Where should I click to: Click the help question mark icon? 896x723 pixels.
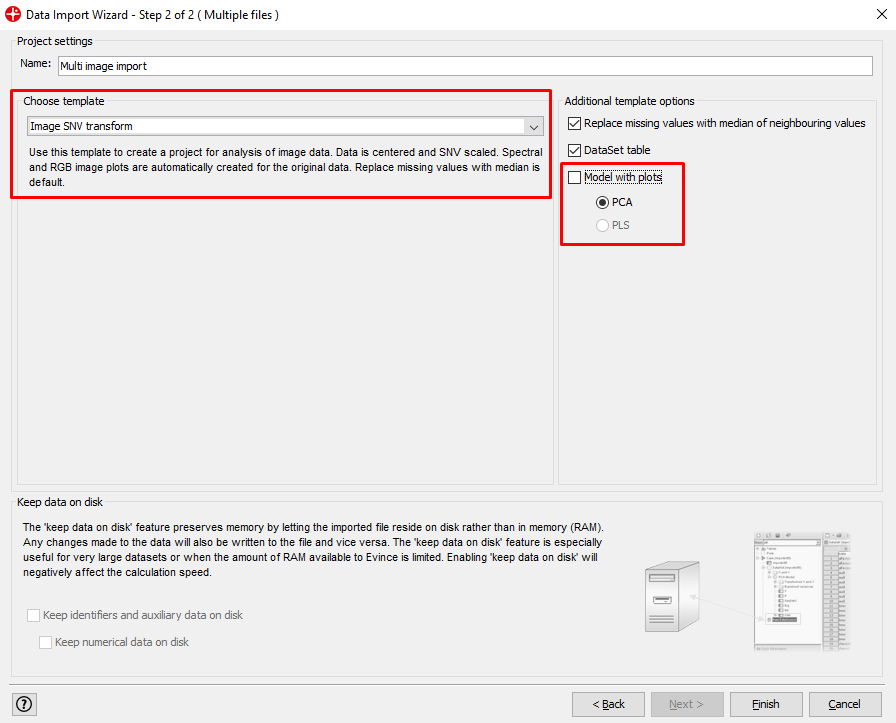click(x=24, y=704)
